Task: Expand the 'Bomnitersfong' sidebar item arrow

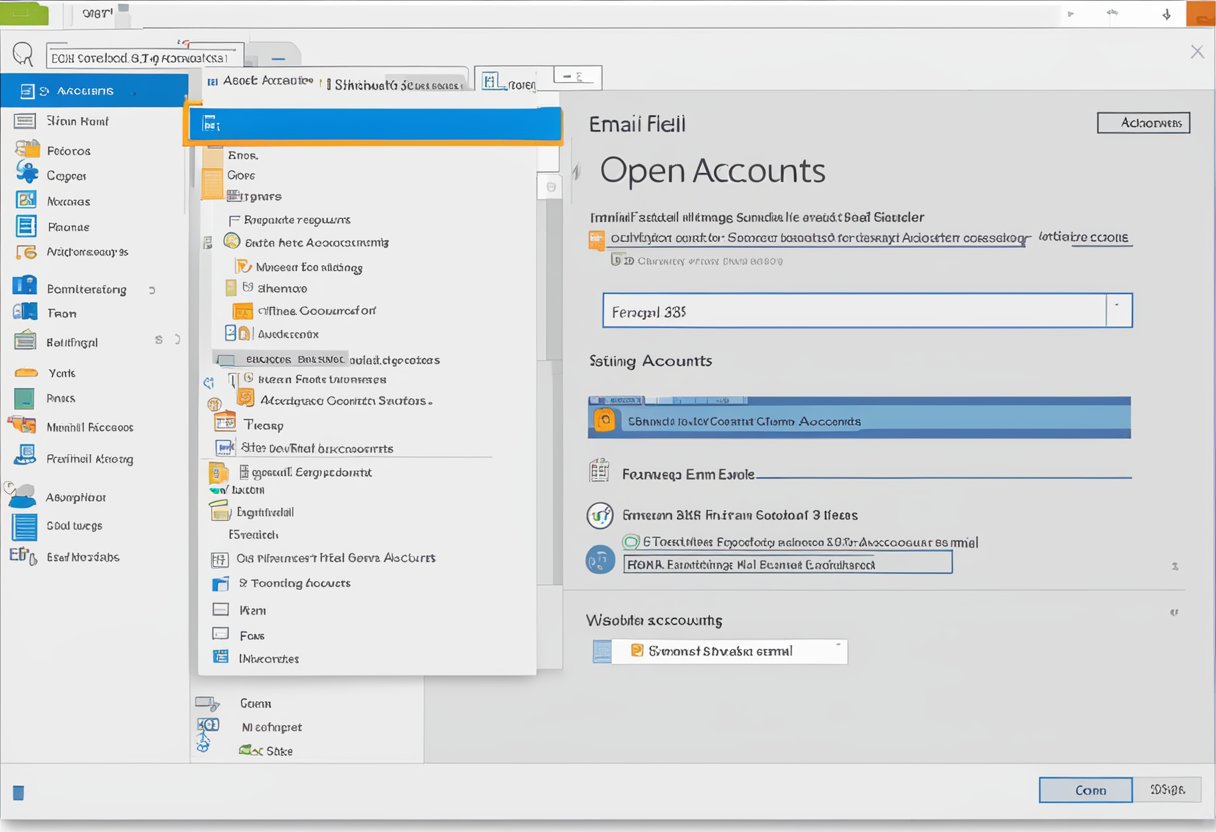Action: tap(152, 289)
